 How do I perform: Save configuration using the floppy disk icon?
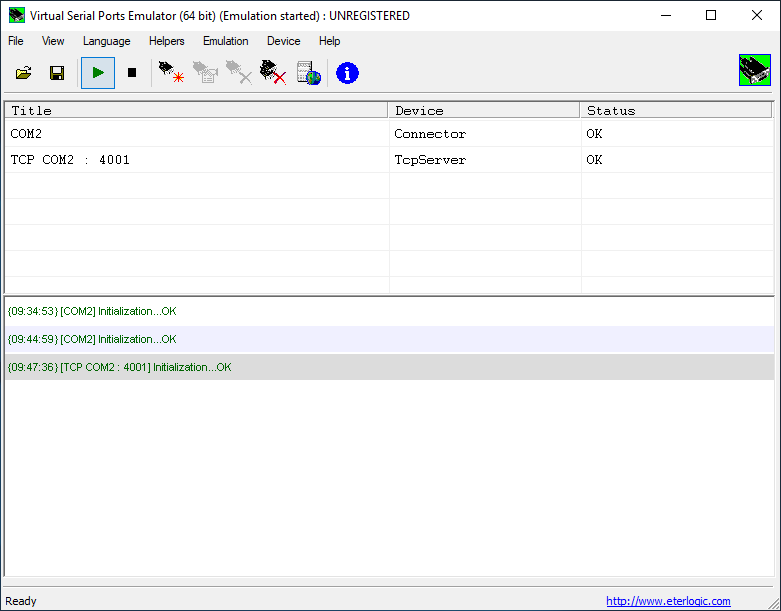[x=57, y=73]
